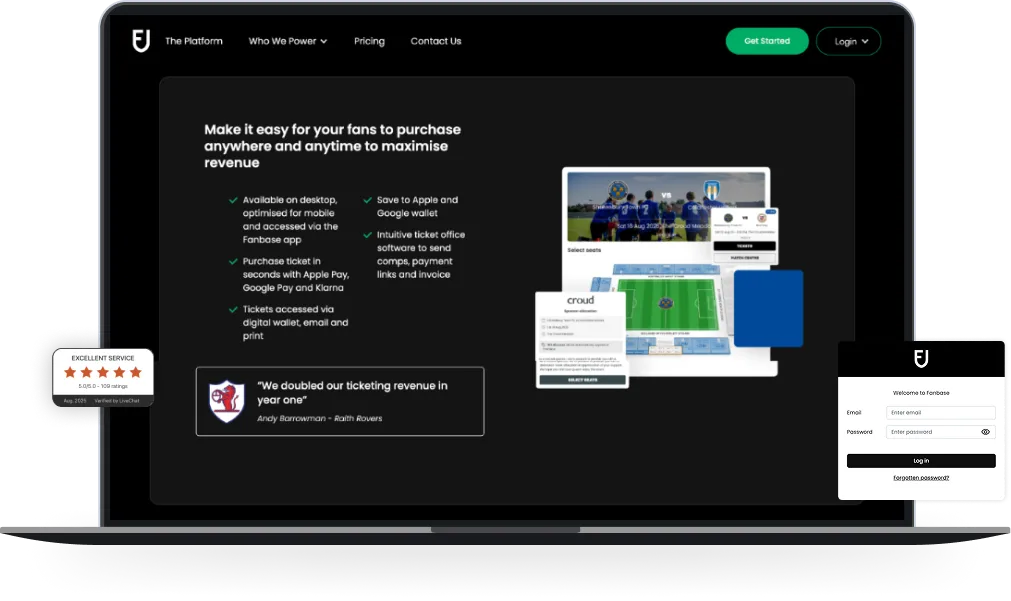Open the Login dropdown menu
Viewport: 1011px width, 601px height.
848,41
